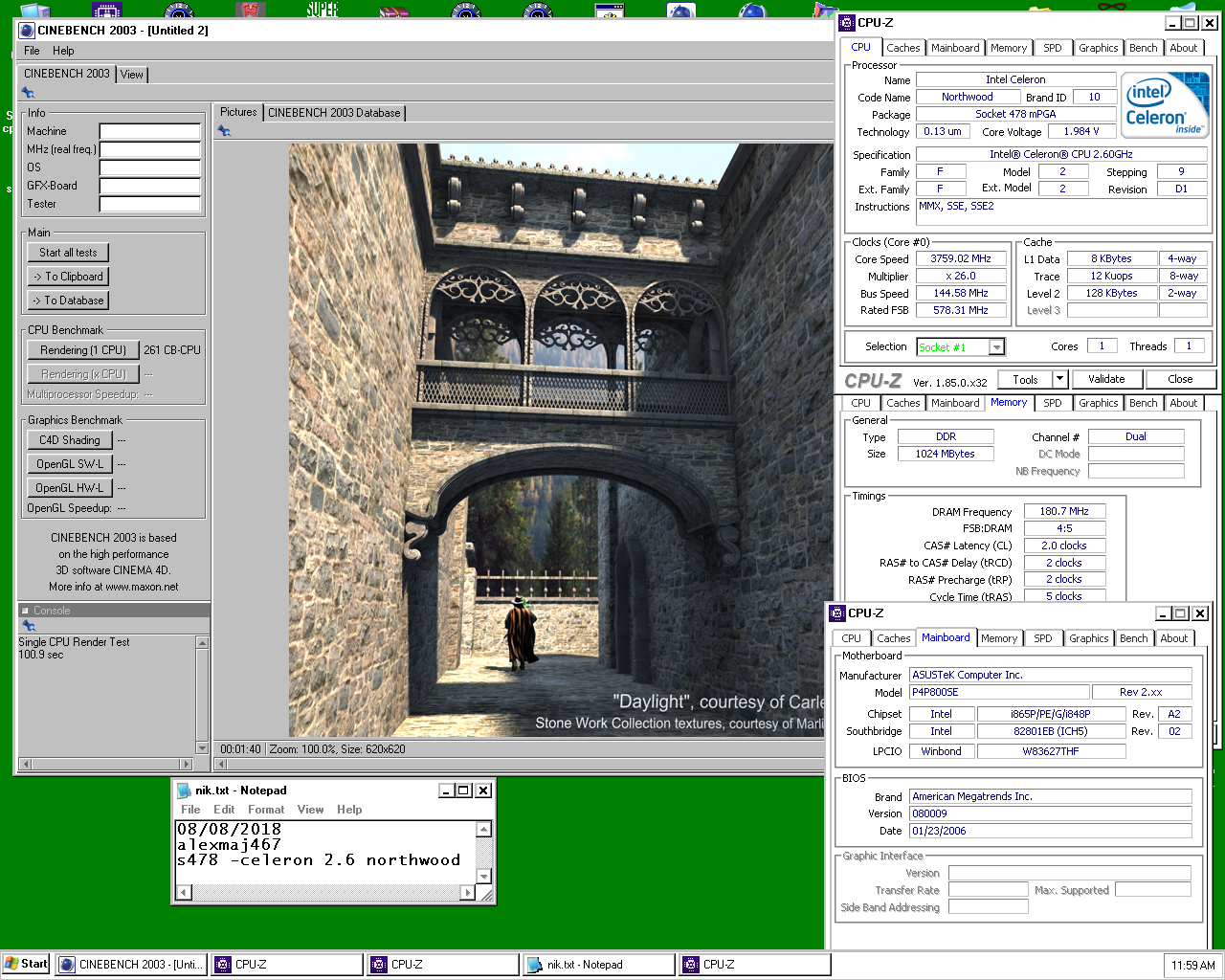Click the Notepad text area line alexmaj467
This screenshot has height=980, width=1225.
pos(229,845)
